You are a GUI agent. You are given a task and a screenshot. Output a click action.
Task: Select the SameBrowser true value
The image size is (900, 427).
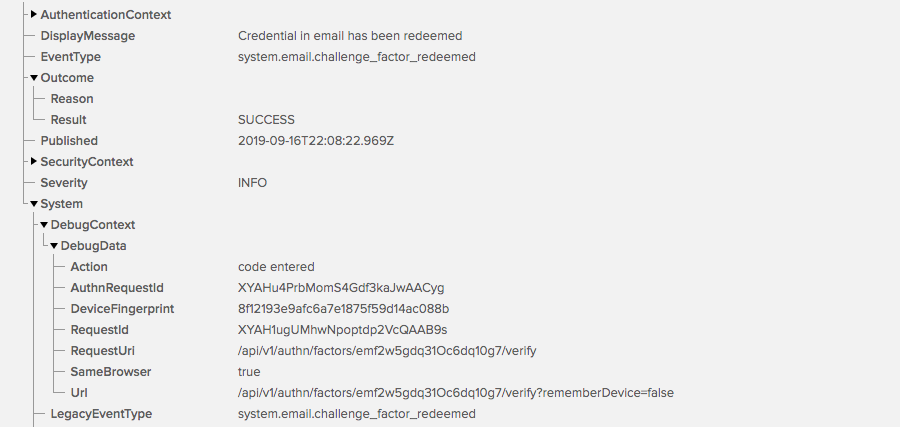click(x=249, y=372)
